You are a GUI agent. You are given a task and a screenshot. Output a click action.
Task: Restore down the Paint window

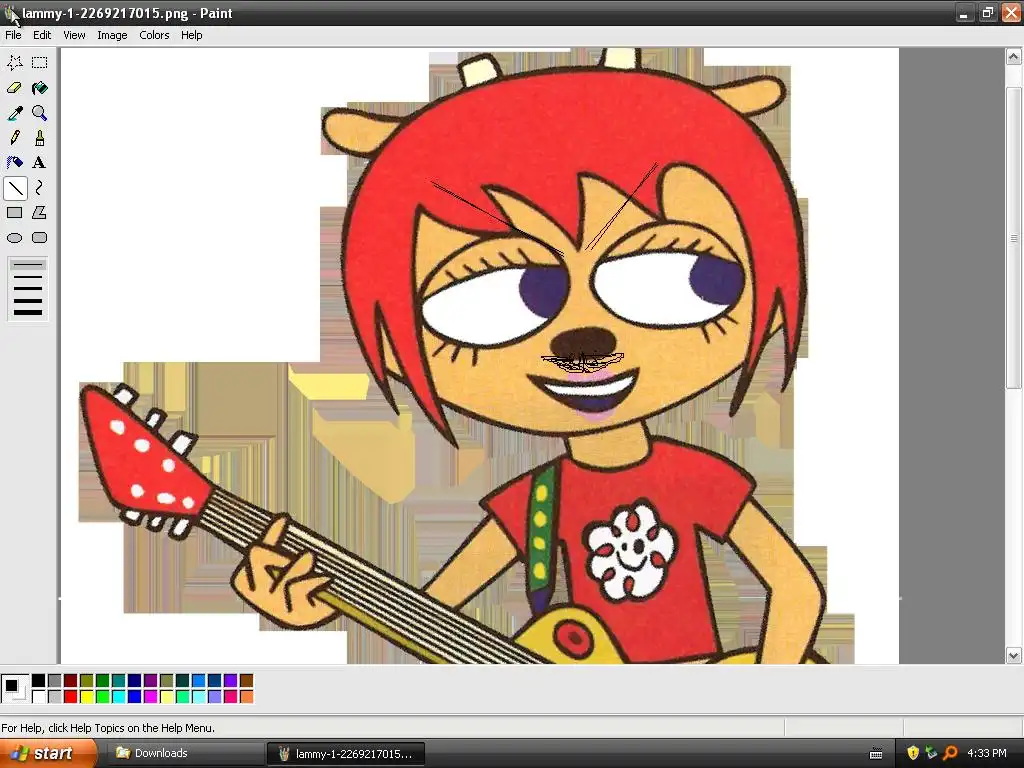pyautogui.click(x=987, y=13)
